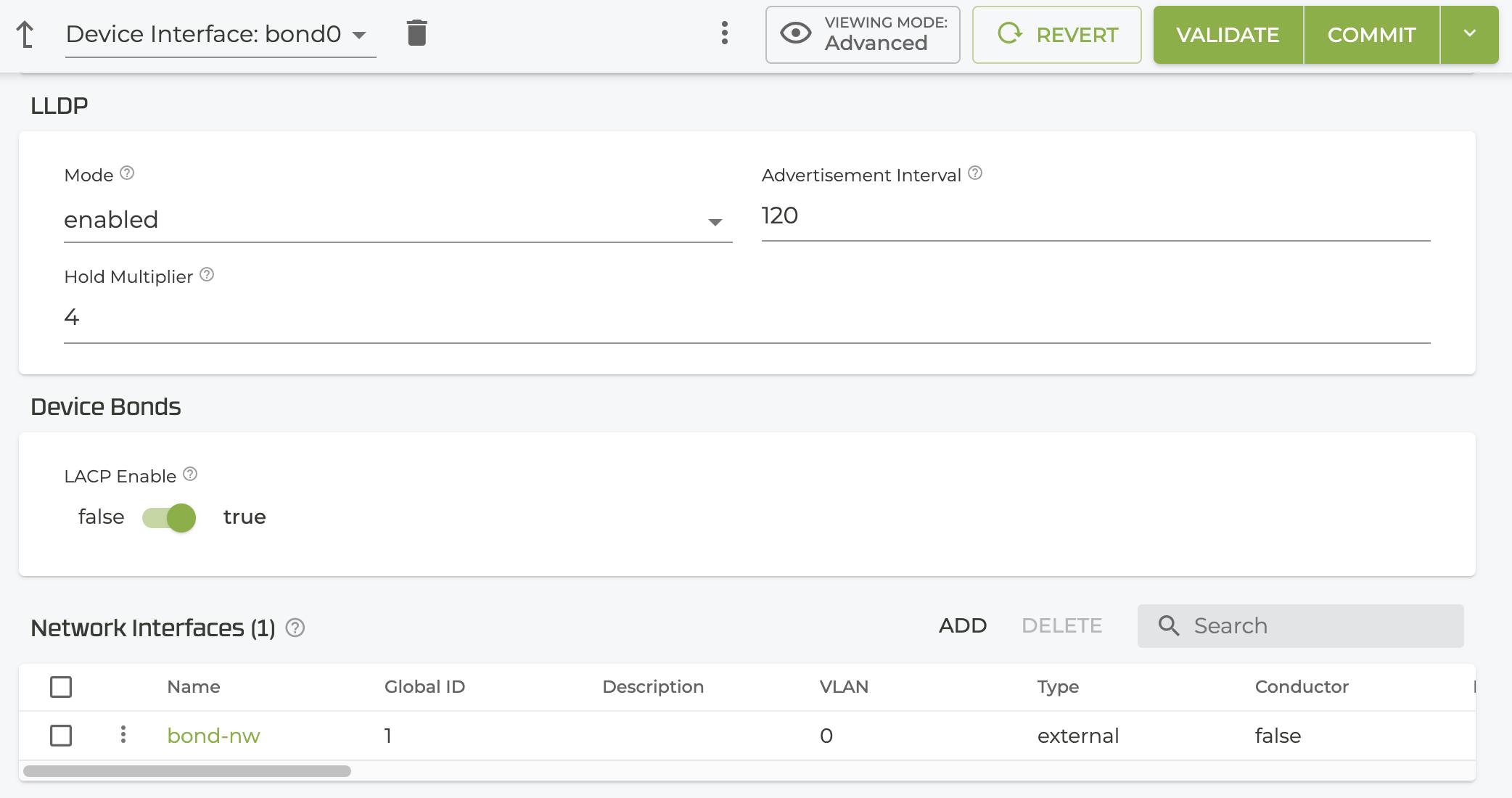Click the help icon next to Mode
Viewport: 1512px width, 798px height.
pos(127,173)
